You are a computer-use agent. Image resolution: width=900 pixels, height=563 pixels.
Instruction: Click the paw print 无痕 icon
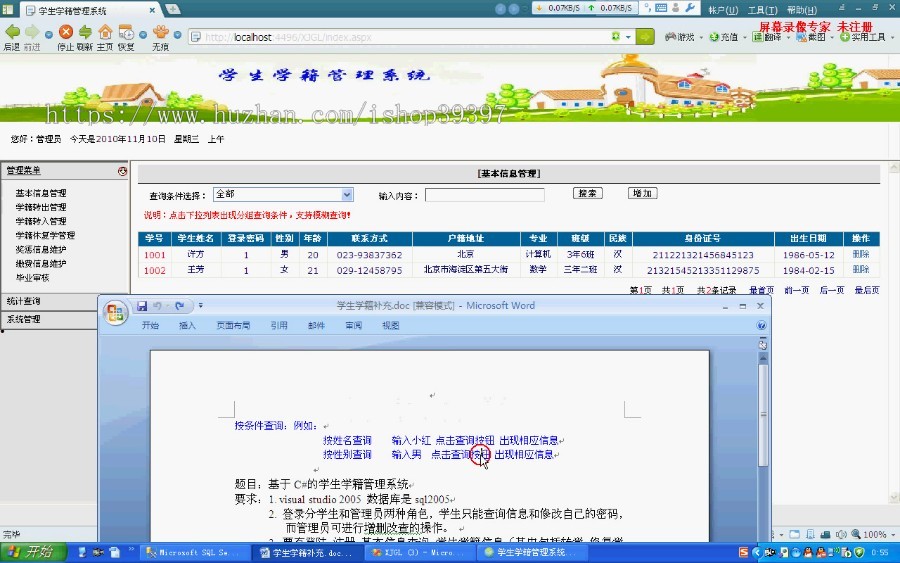tap(161, 32)
